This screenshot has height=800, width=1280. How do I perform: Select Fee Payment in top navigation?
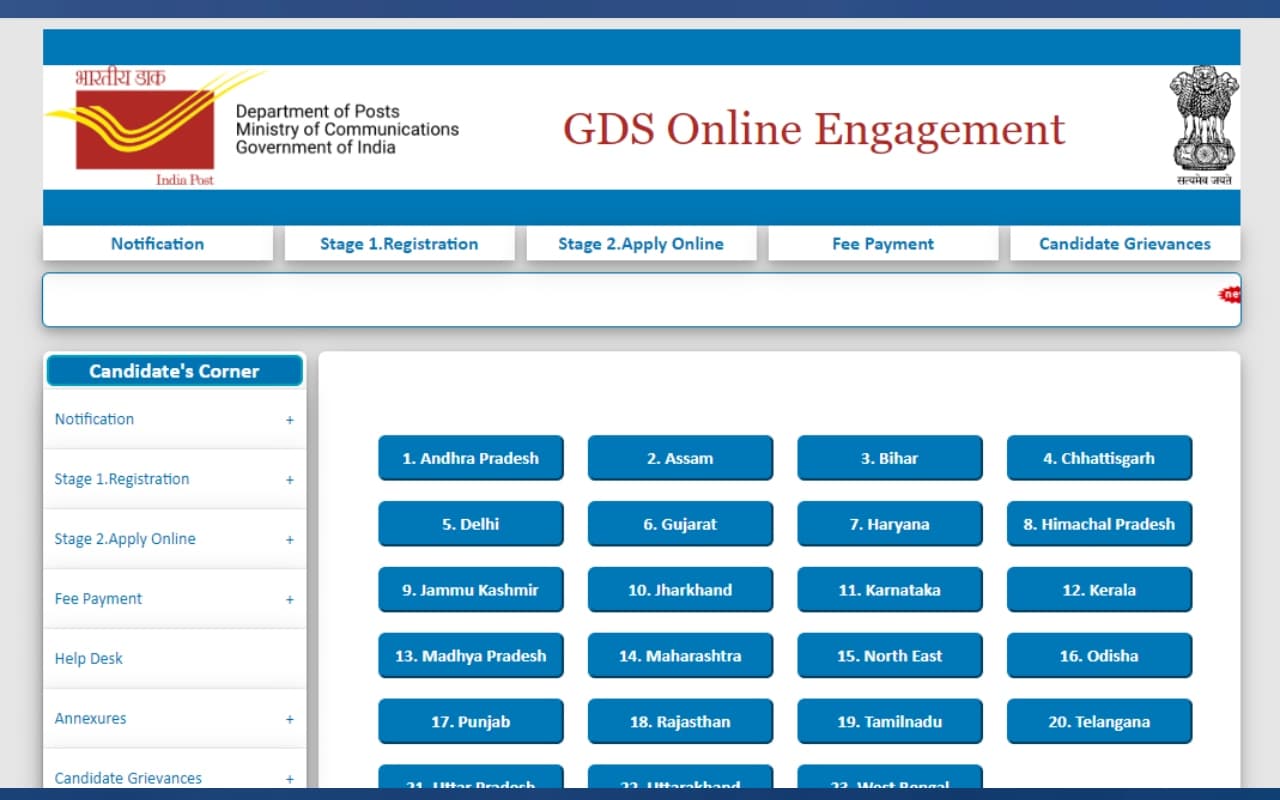883,244
